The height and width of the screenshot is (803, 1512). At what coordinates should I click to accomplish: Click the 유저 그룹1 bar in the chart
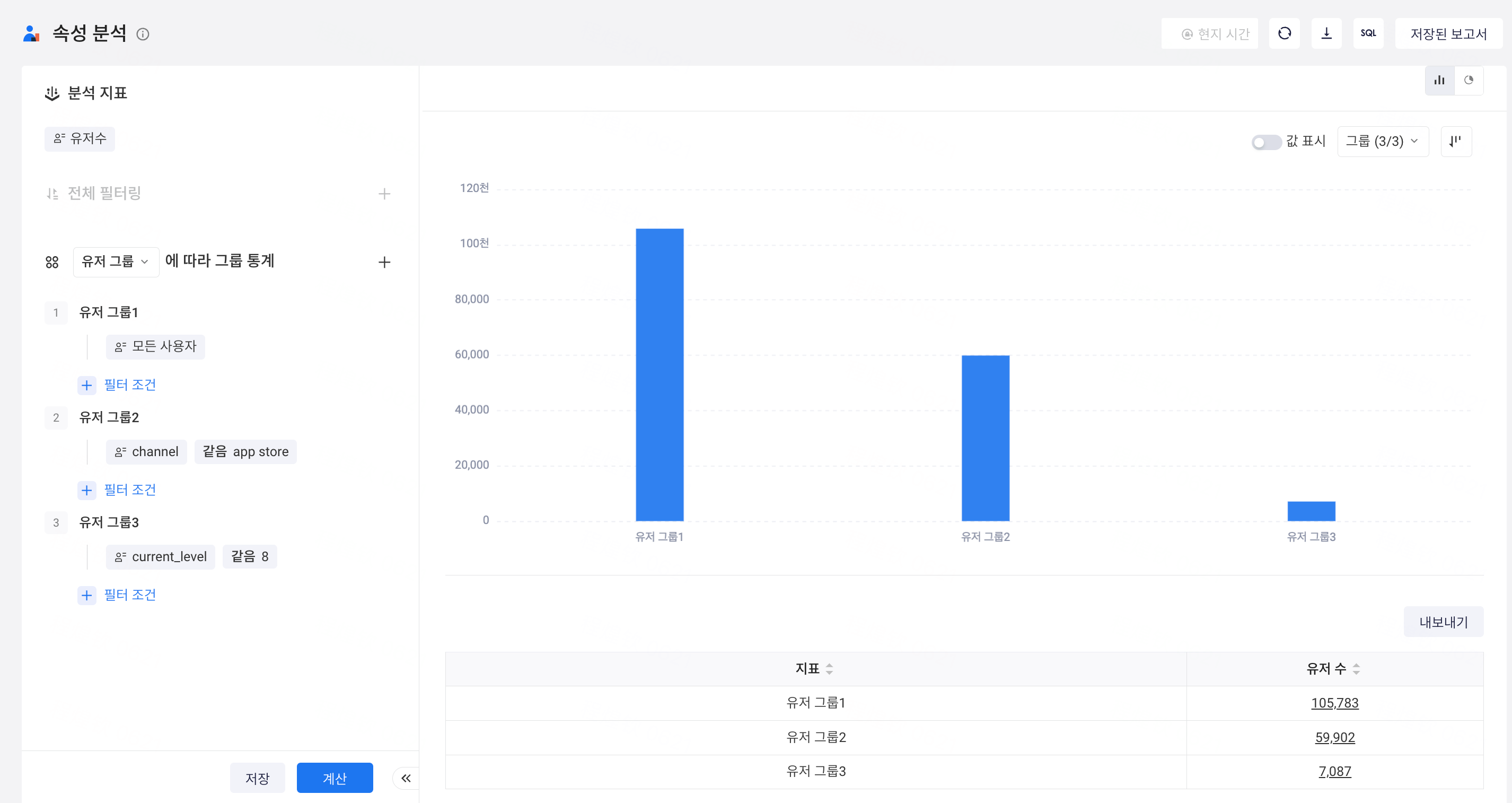pyautogui.click(x=659, y=375)
